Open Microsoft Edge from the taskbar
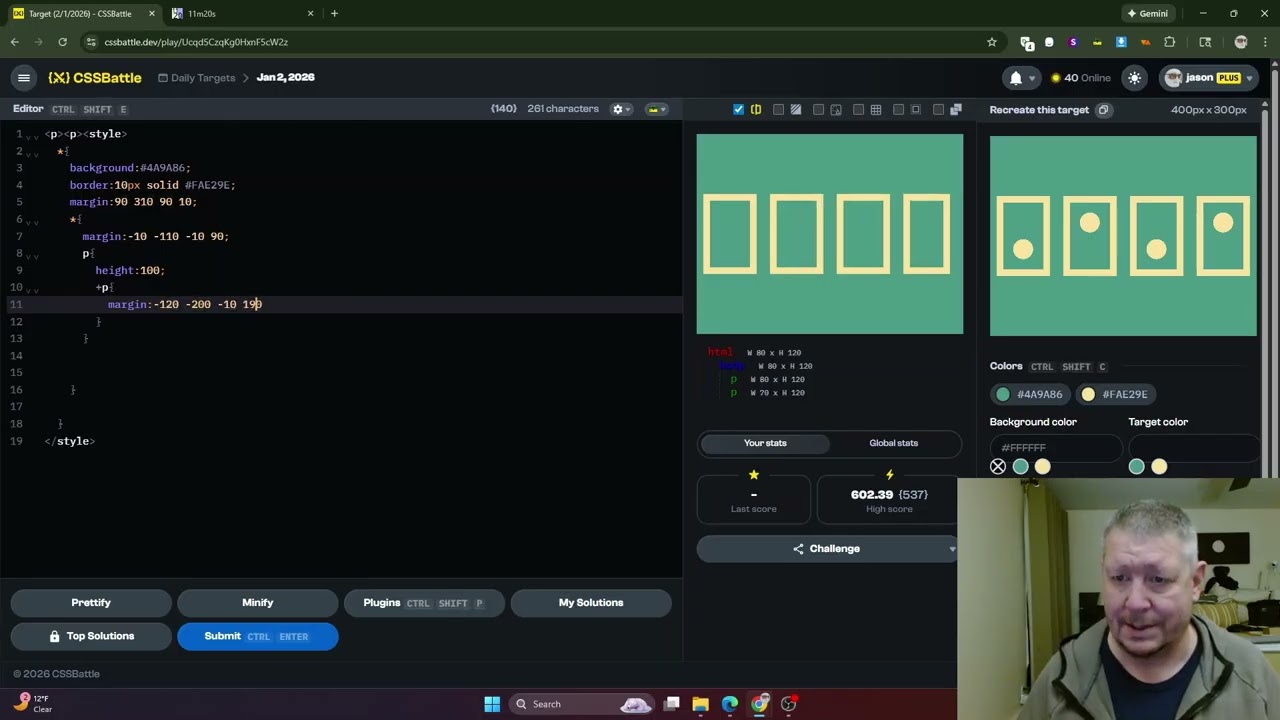Viewport: 1280px width, 720px height. coord(730,704)
